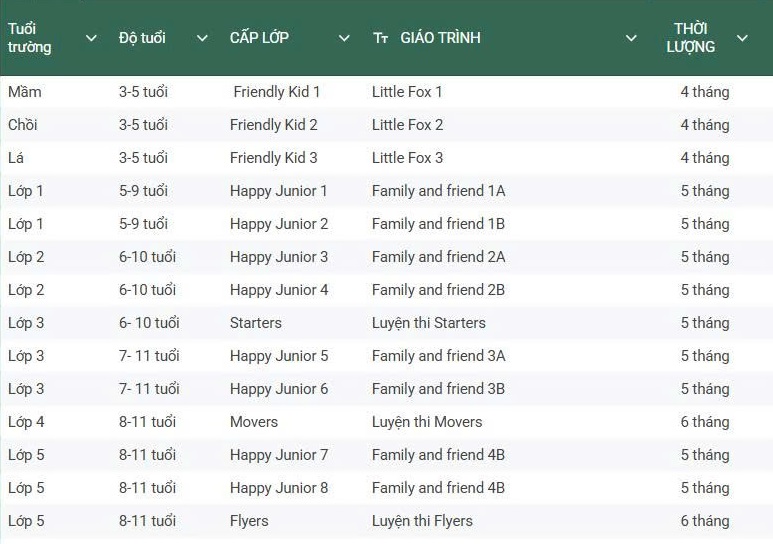Select the 'Happy Junior 6' cell
The width and height of the screenshot is (773, 544).
(279, 389)
